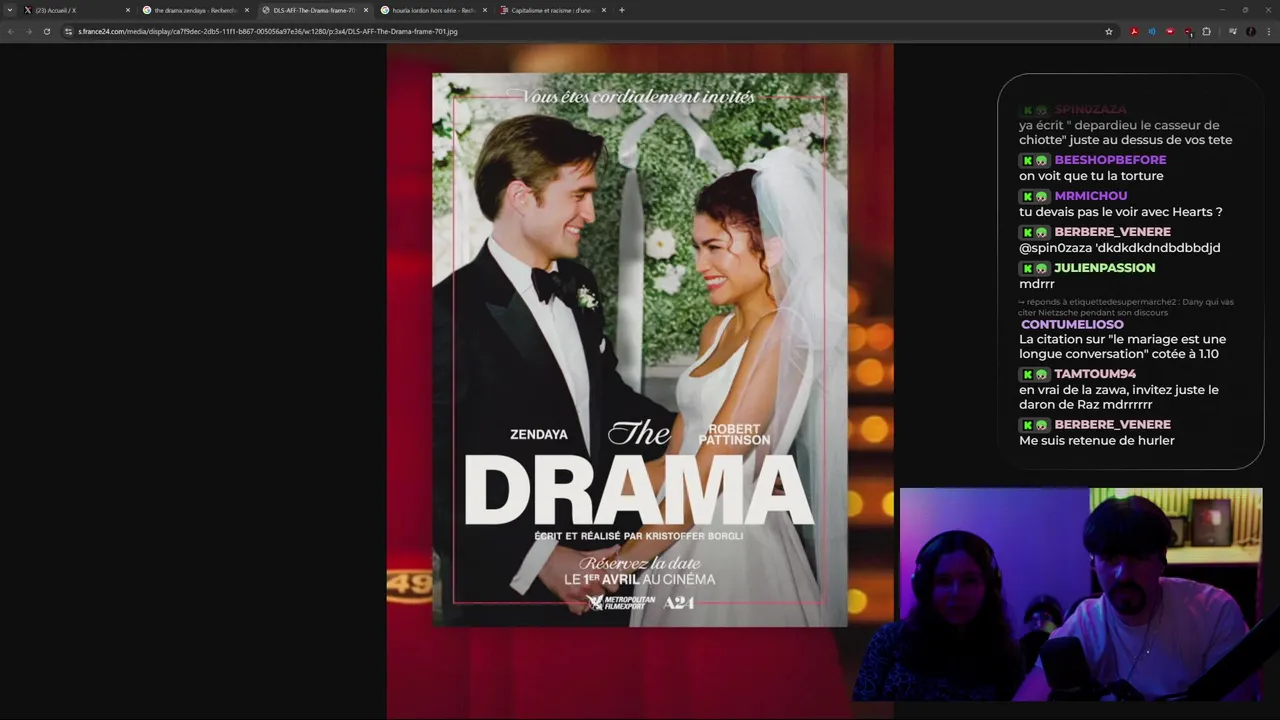This screenshot has height=720, width=1280.
Task: Switch to 'houria lordon hors série' tab
Action: [433, 10]
